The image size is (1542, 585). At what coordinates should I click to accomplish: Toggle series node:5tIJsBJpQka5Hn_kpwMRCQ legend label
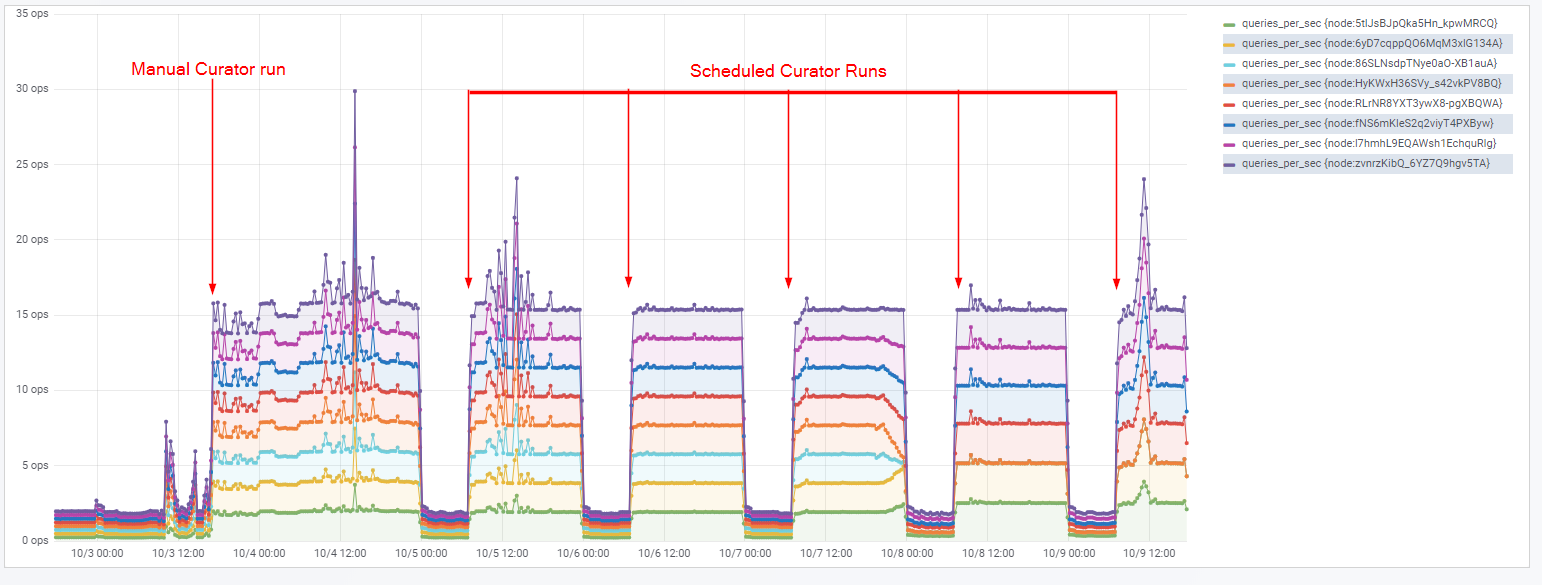(1370, 23)
